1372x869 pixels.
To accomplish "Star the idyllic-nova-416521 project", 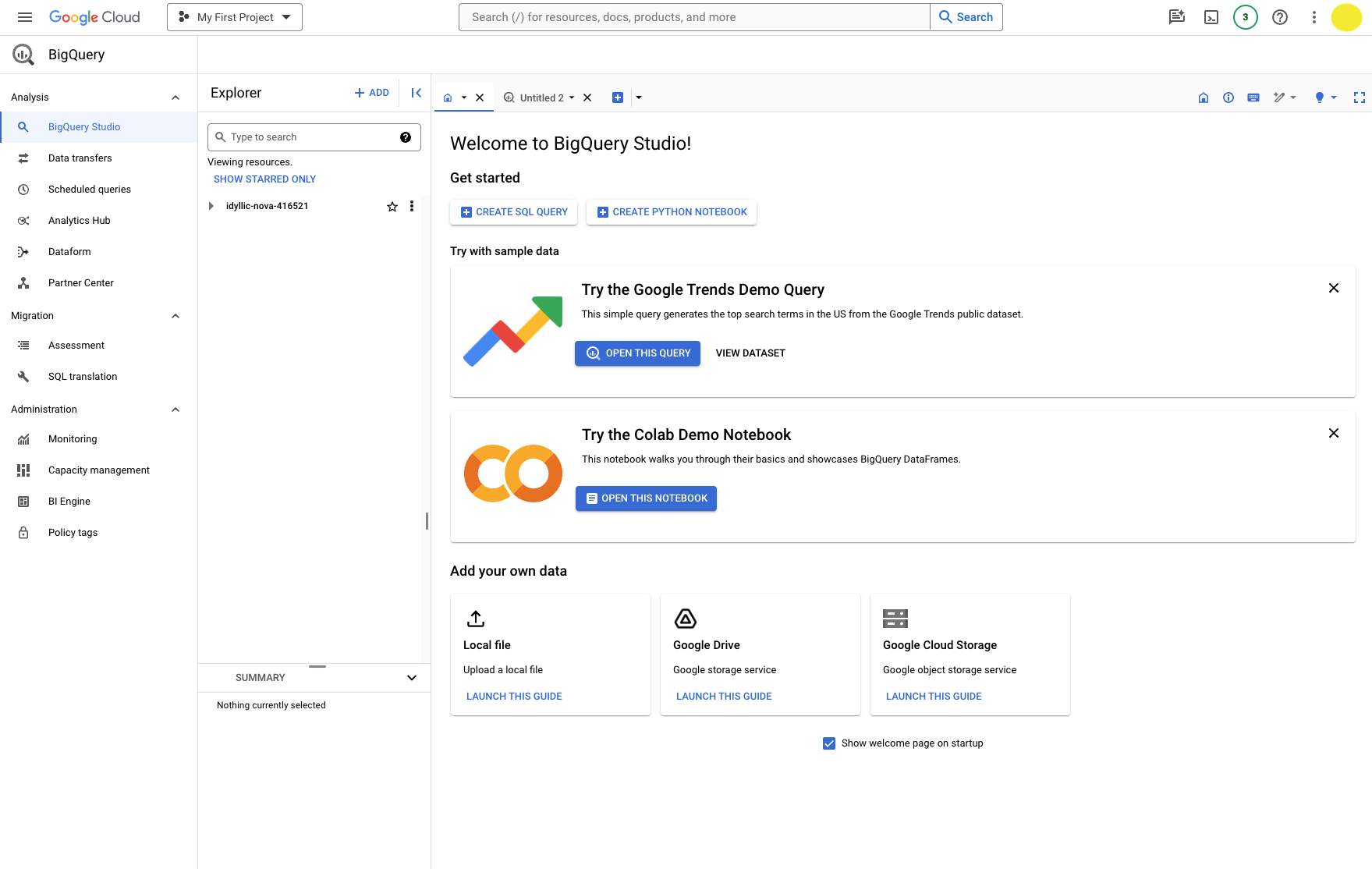I will [392, 206].
